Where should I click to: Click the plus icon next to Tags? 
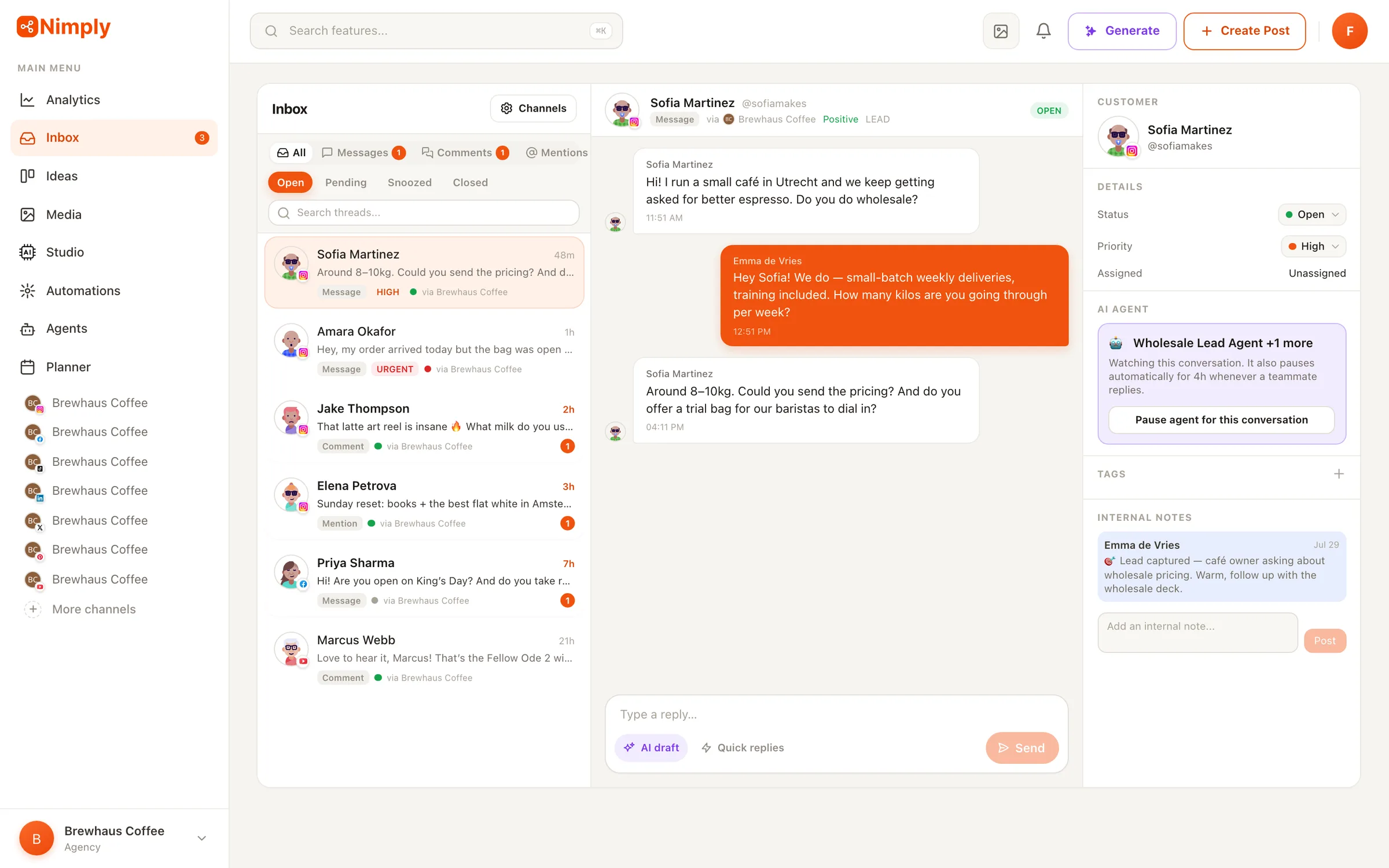coord(1339,474)
